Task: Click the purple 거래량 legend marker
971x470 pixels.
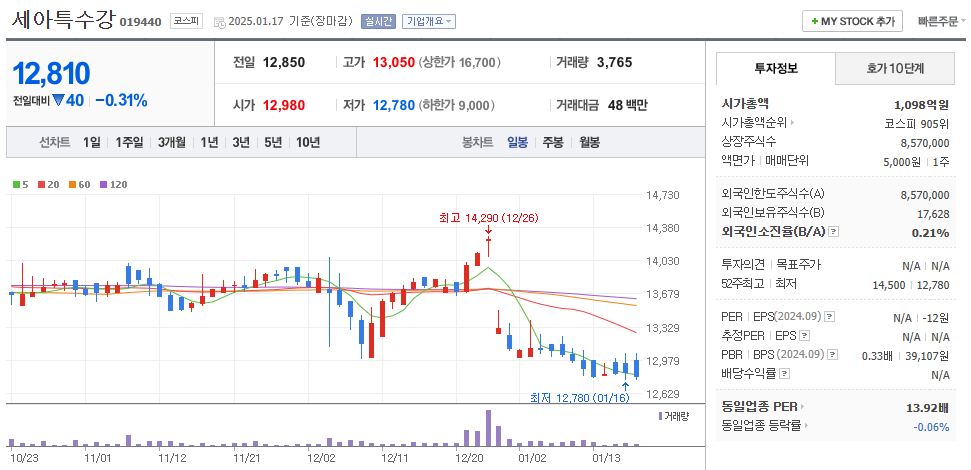Action: 661,416
